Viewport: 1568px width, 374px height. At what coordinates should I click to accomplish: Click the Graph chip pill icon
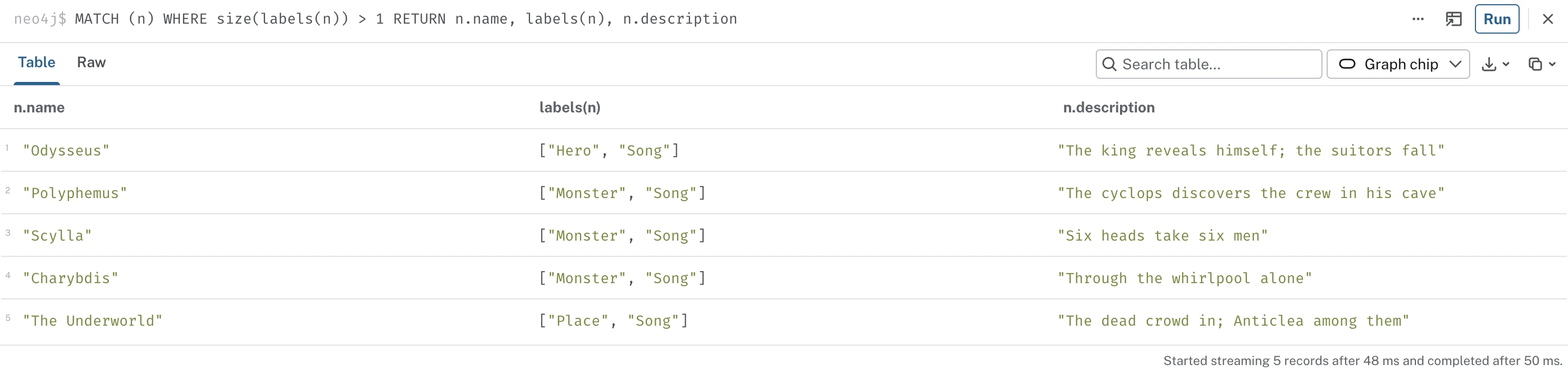tap(1347, 64)
